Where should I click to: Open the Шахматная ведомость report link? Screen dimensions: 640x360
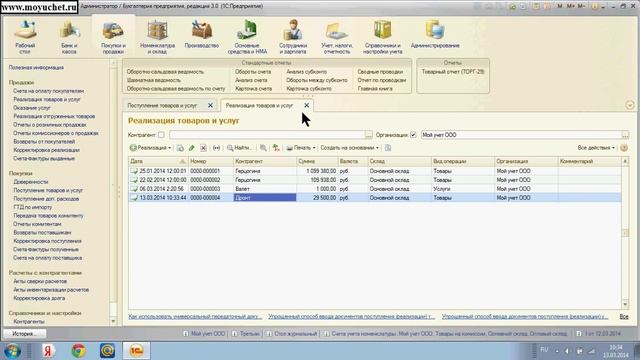(x=154, y=80)
